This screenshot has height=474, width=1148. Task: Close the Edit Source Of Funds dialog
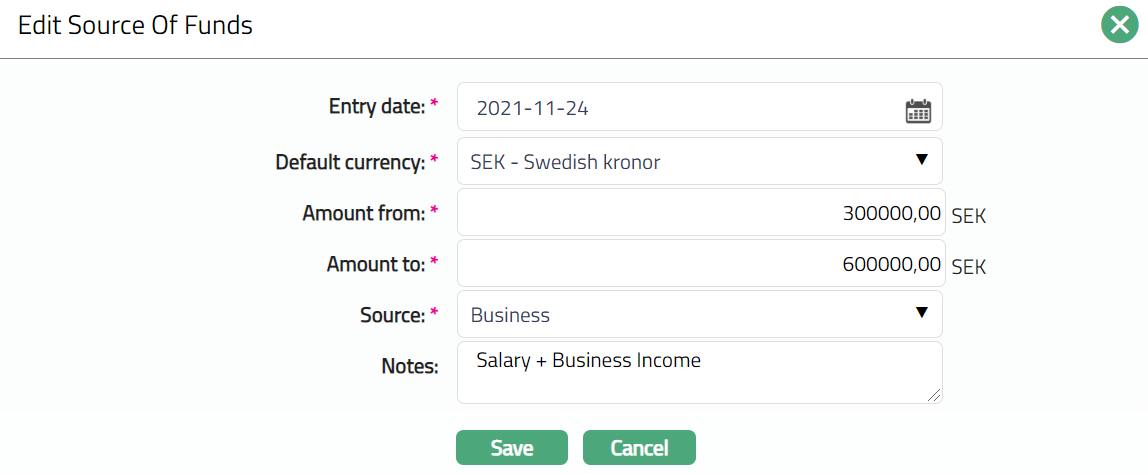(1121, 25)
